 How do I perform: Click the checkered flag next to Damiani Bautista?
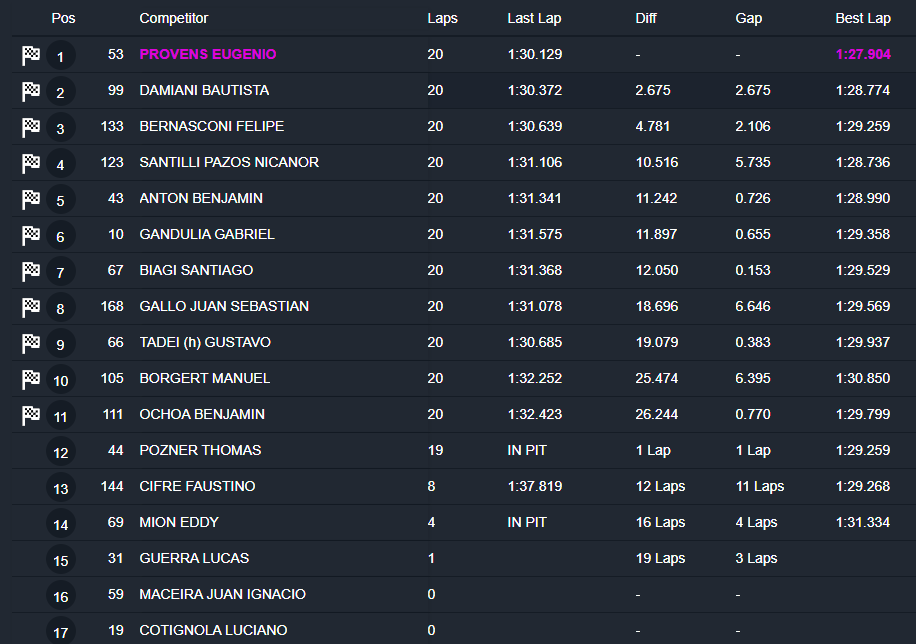pos(31,91)
